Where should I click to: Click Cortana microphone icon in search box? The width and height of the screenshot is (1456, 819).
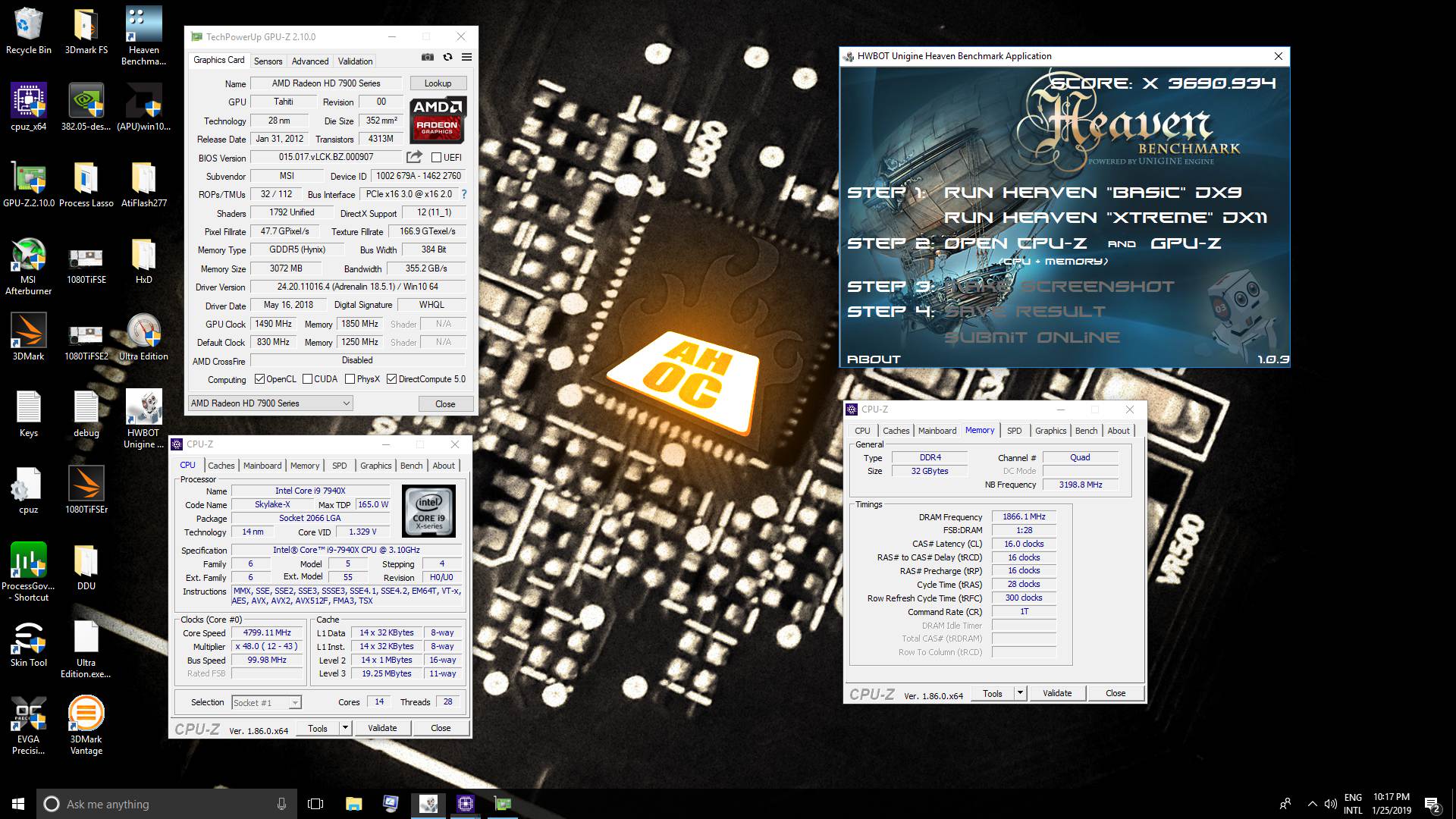[x=281, y=804]
